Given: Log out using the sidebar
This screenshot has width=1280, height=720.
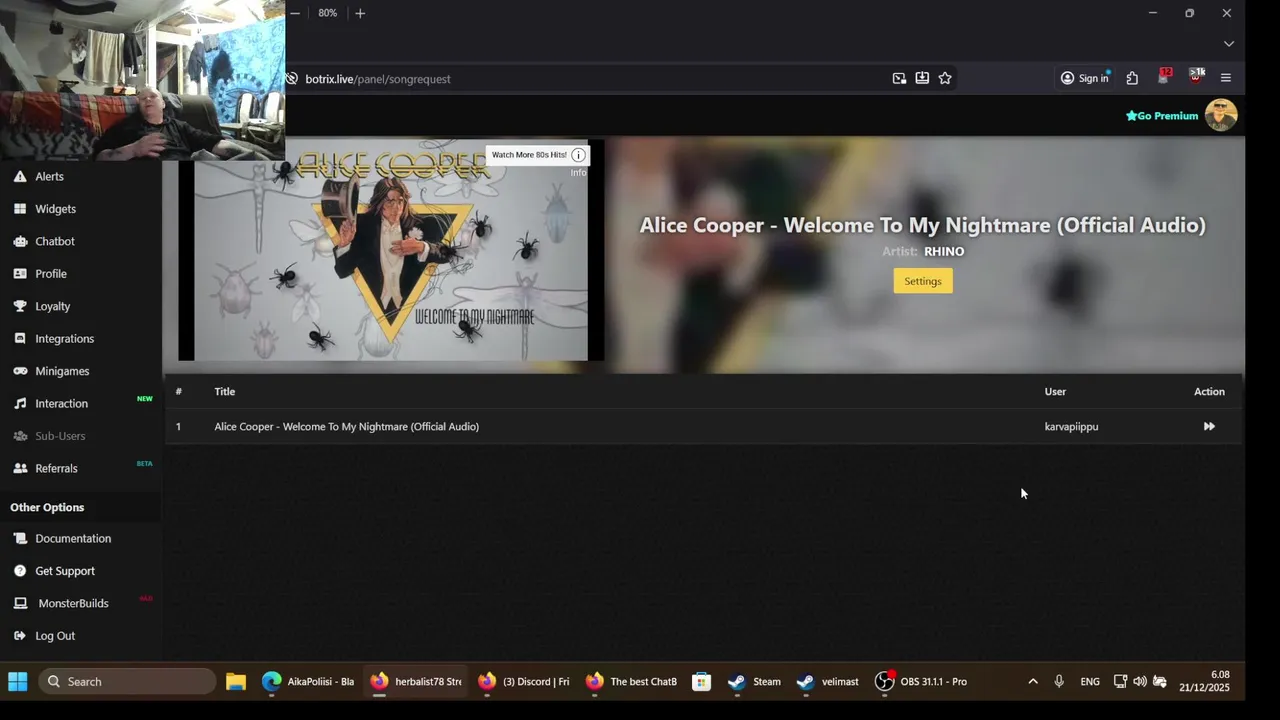Looking at the screenshot, I should [x=55, y=636].
